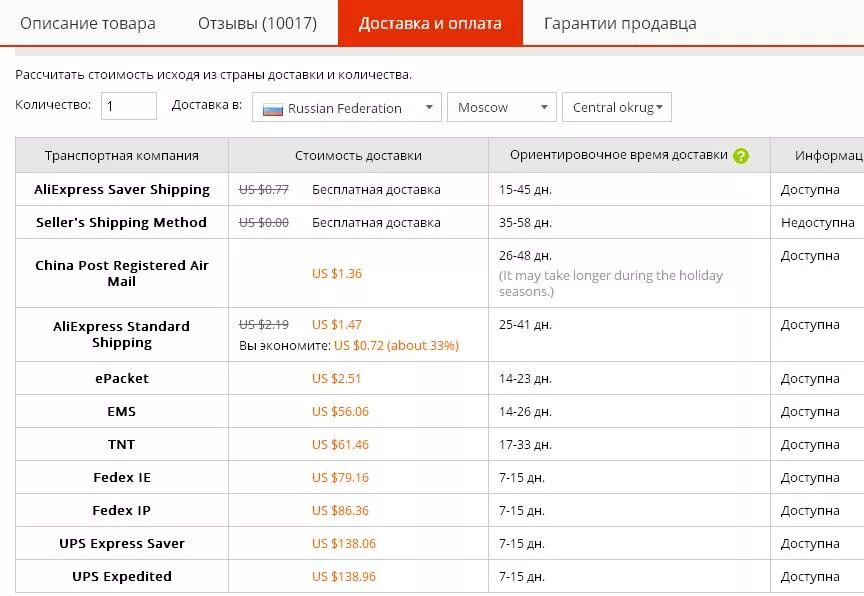Click the crossed-out US $0.77 price
The image size is (864, 596).
[x=264, y=189]
